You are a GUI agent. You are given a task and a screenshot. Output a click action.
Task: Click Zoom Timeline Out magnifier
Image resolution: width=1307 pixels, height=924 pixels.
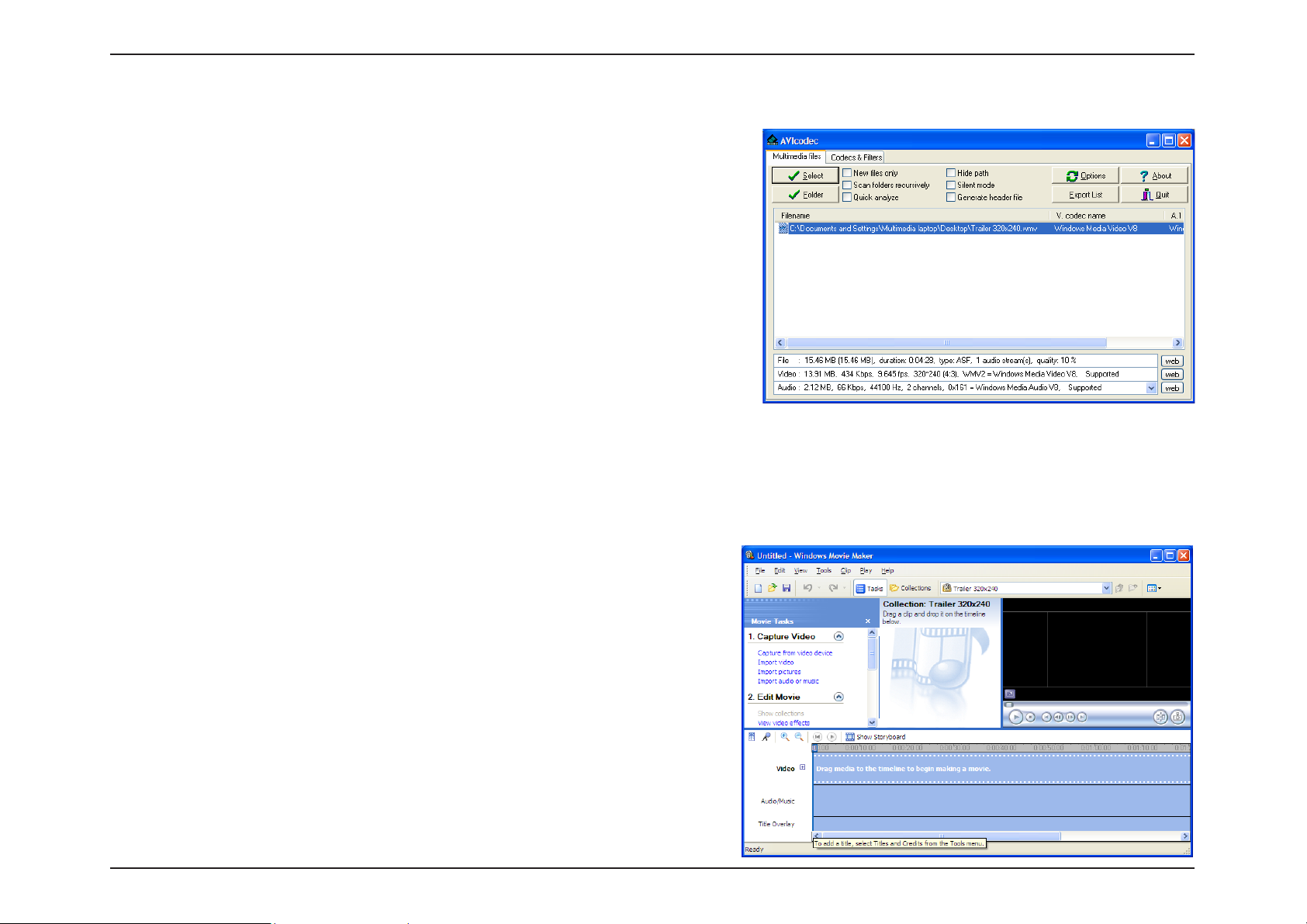799,737
